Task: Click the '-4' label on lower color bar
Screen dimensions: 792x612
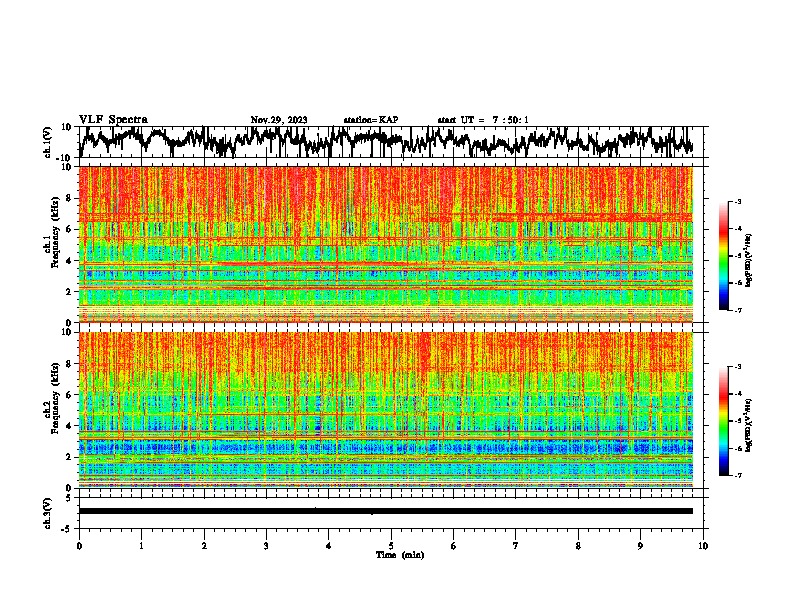Action: 738,394
